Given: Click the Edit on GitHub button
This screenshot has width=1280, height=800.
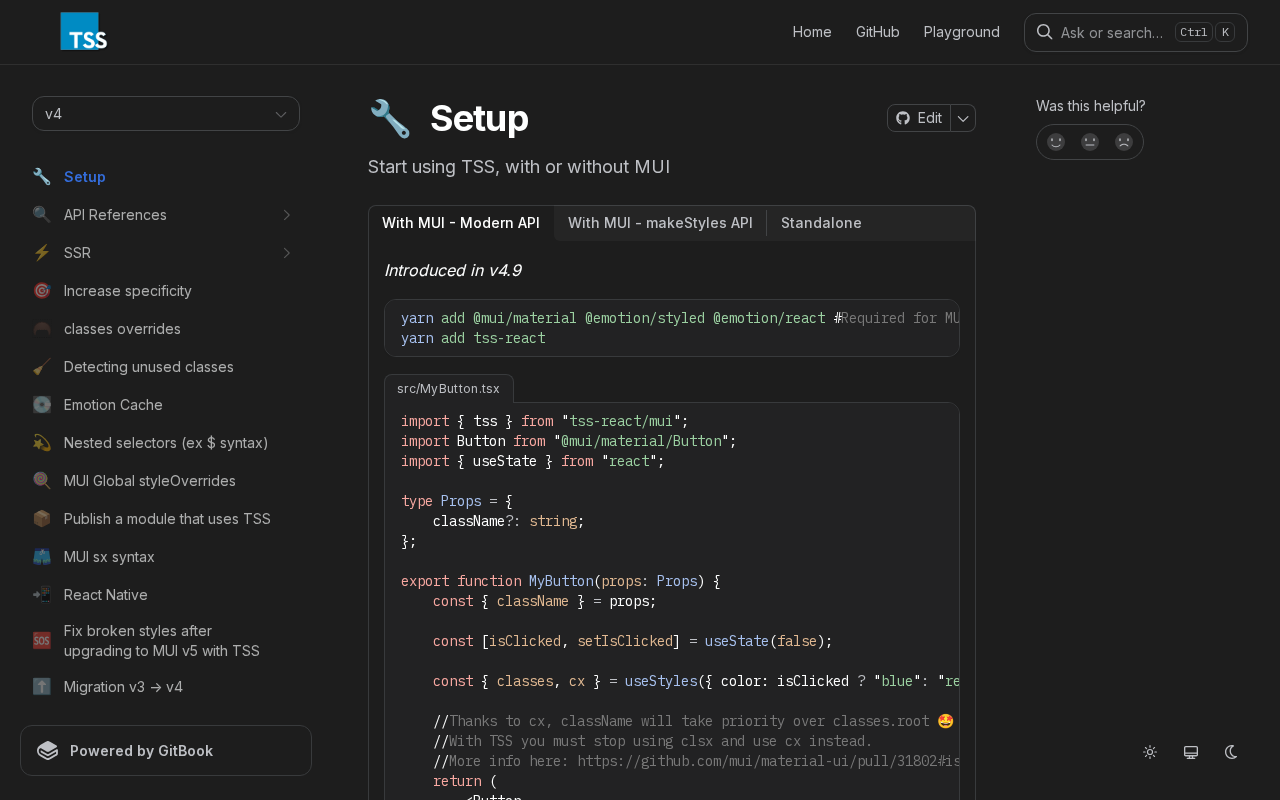Looking at the screenshot, I should tap(919, 118).
